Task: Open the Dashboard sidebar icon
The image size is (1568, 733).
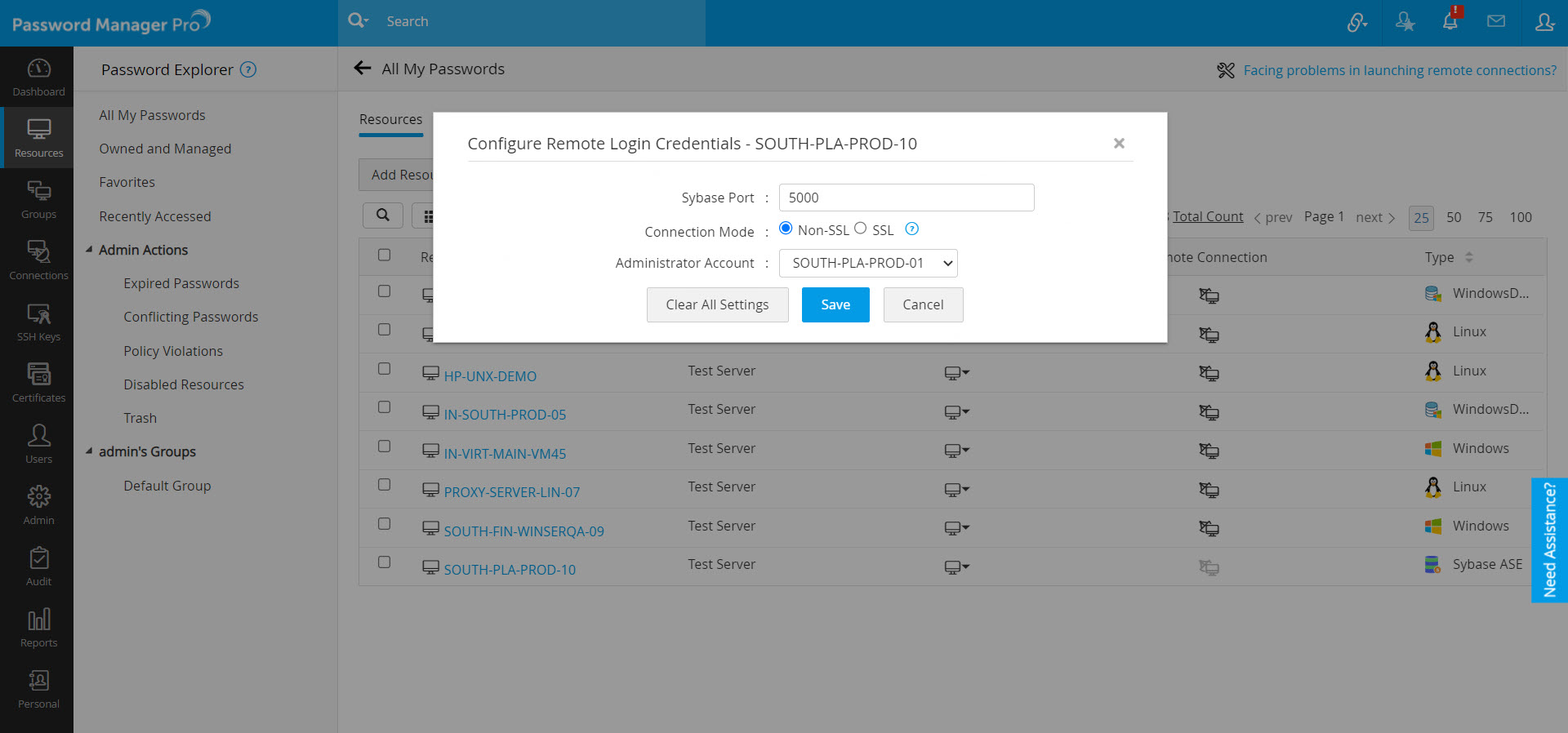Action: 38,77
